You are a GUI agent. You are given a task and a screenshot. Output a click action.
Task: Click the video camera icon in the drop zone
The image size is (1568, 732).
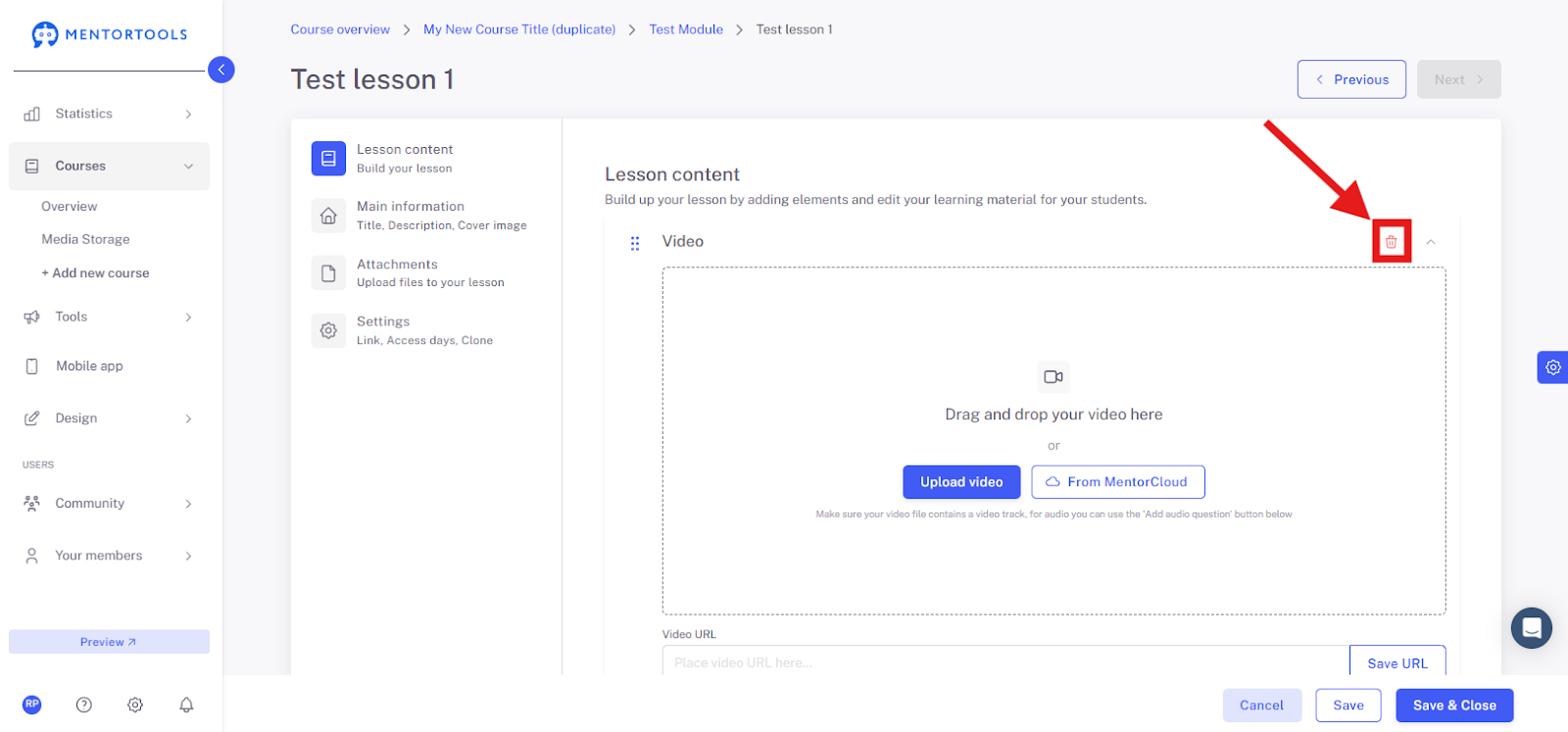[1053, 377]
